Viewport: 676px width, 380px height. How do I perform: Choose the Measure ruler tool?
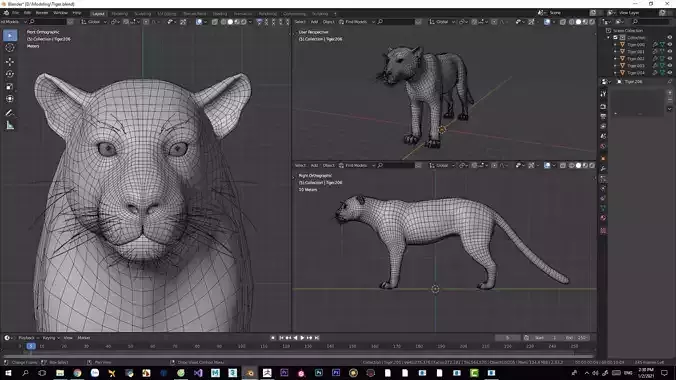pos(10,126)
